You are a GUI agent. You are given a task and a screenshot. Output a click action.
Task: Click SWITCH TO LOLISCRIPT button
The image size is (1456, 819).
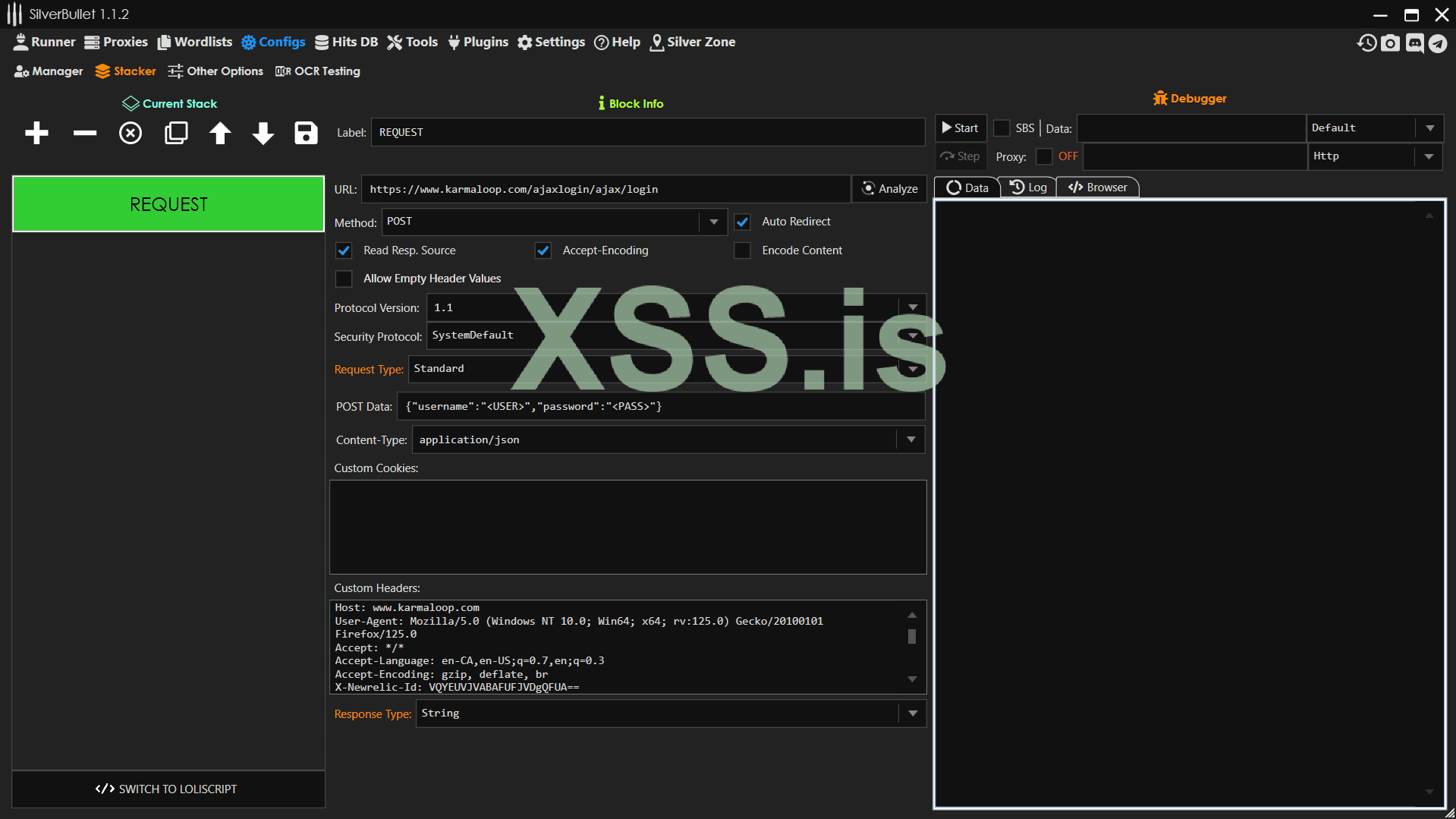click(168, 789)
